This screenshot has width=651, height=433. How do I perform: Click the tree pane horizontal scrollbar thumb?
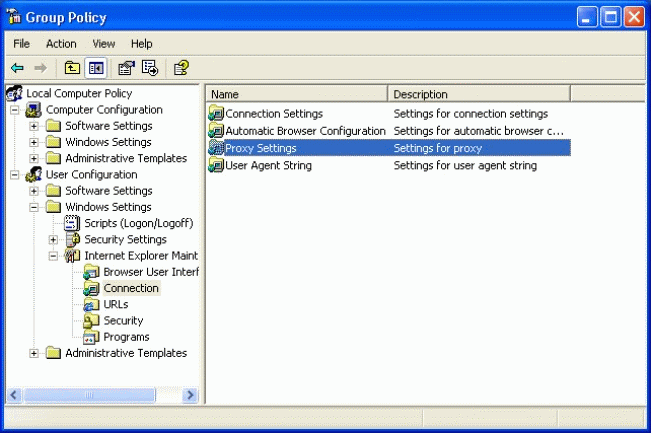click(x=89, y=395)
